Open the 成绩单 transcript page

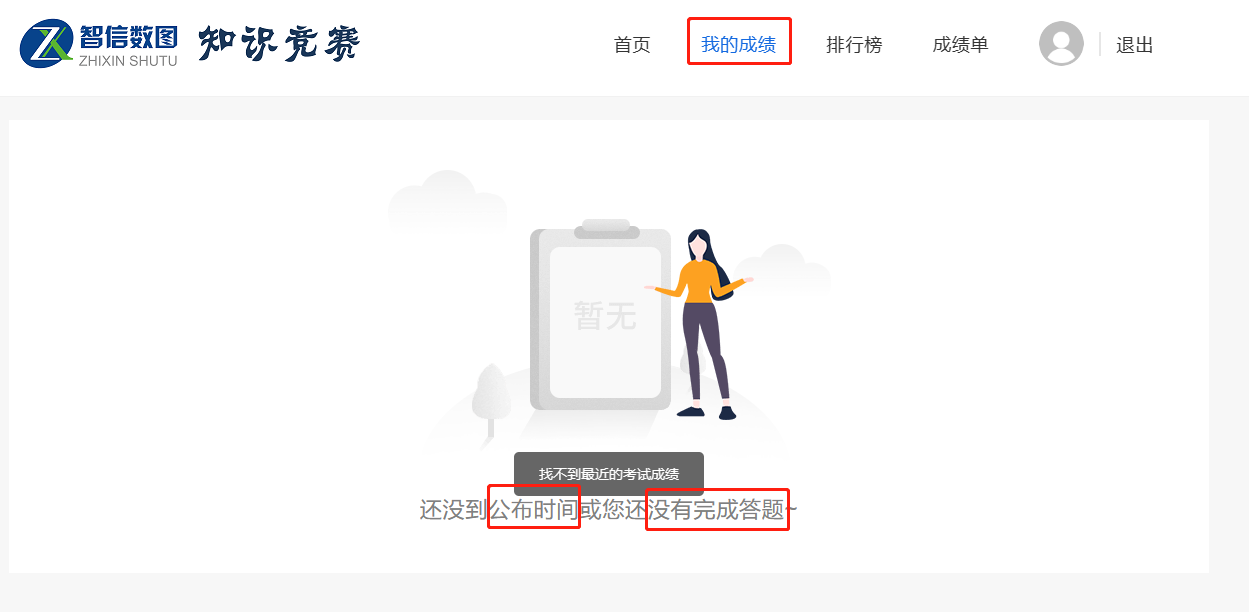coord(960,45)
